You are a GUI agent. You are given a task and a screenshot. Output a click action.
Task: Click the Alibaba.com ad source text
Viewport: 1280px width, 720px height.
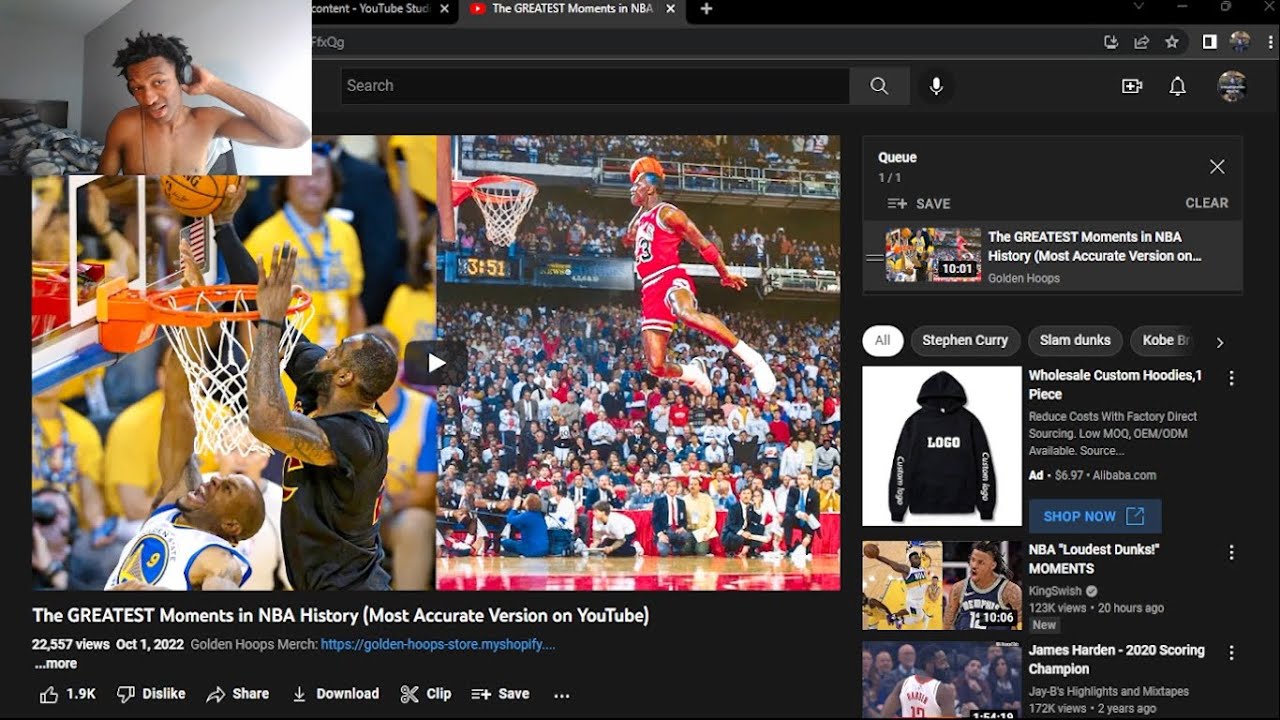point(1124,476)
